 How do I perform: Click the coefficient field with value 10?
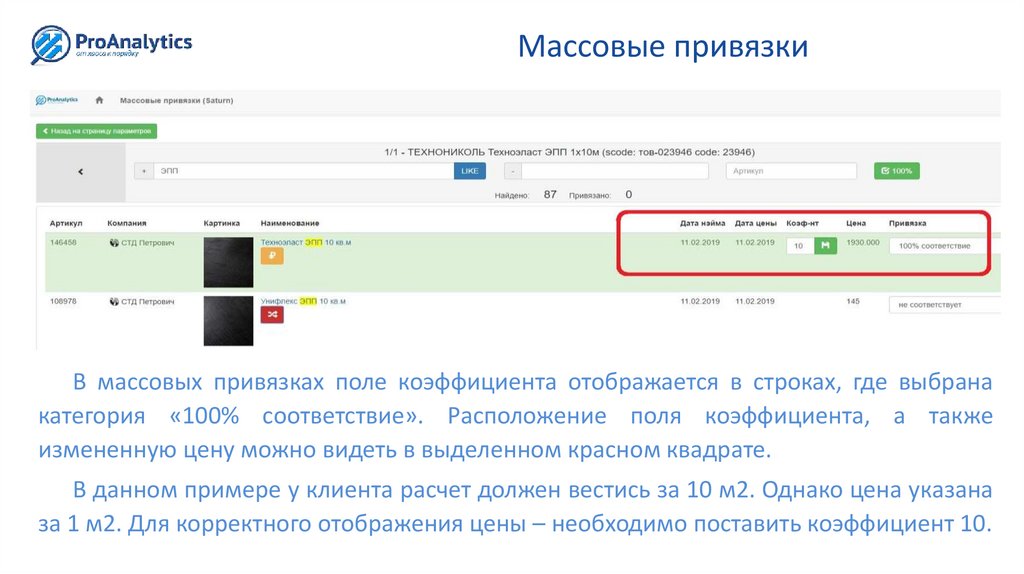(800, 246)
